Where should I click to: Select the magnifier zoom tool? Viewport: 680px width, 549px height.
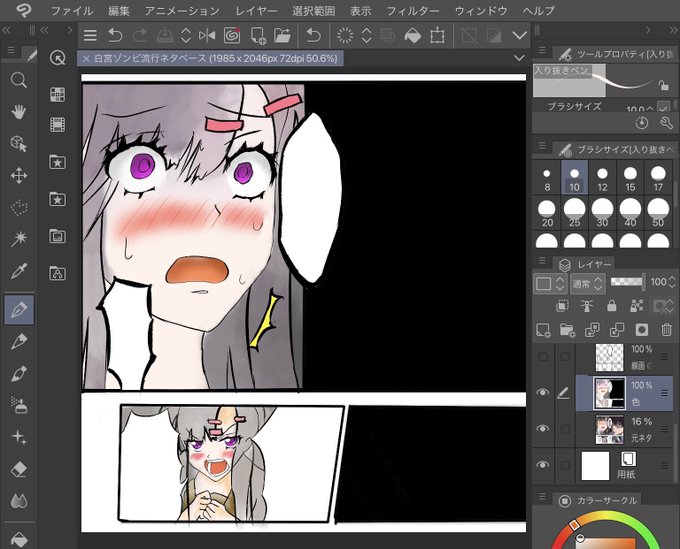click(x=19, y=80)
